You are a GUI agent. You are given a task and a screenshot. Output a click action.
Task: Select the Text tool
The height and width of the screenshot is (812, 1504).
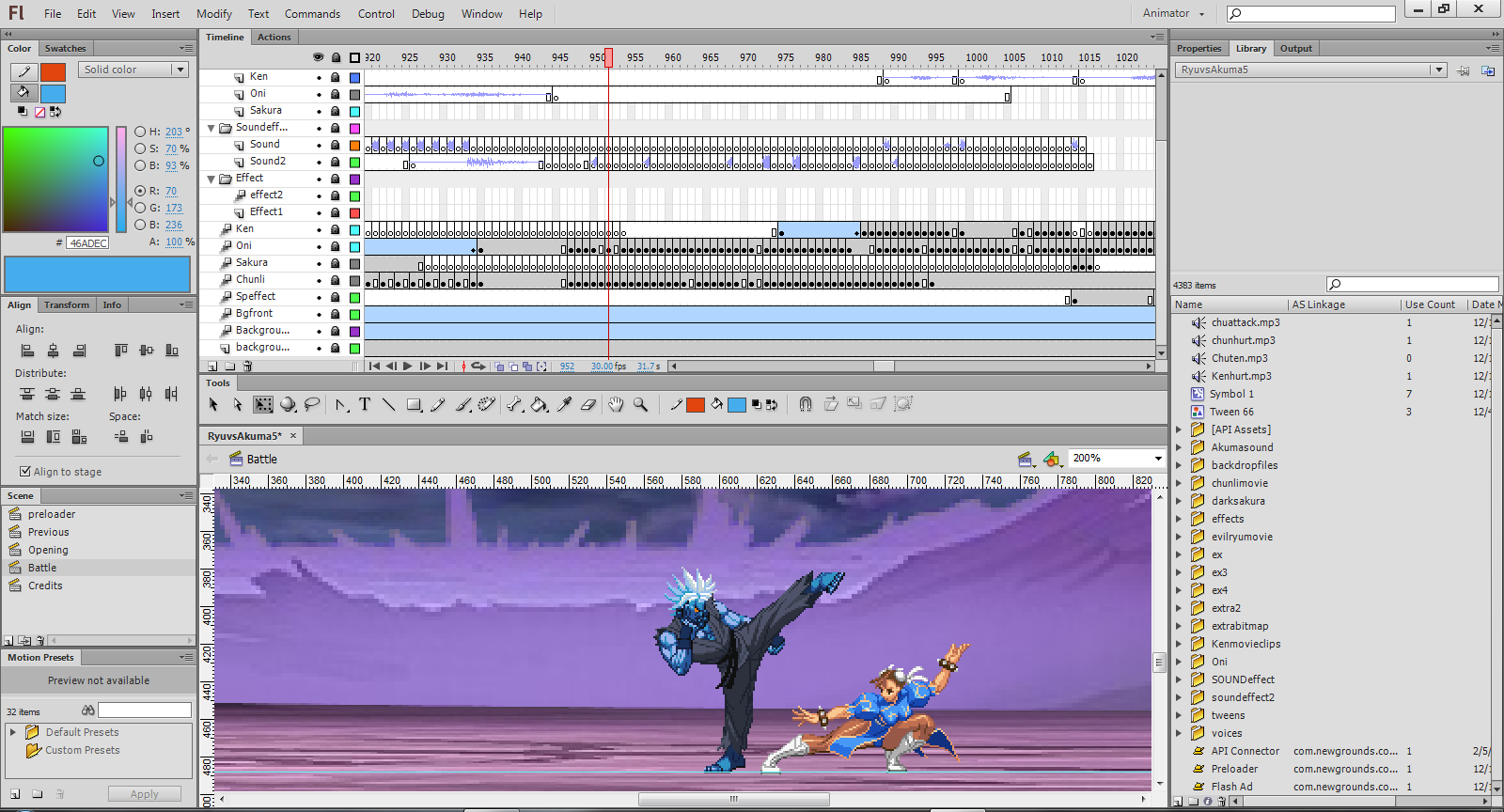click(365, 404)
